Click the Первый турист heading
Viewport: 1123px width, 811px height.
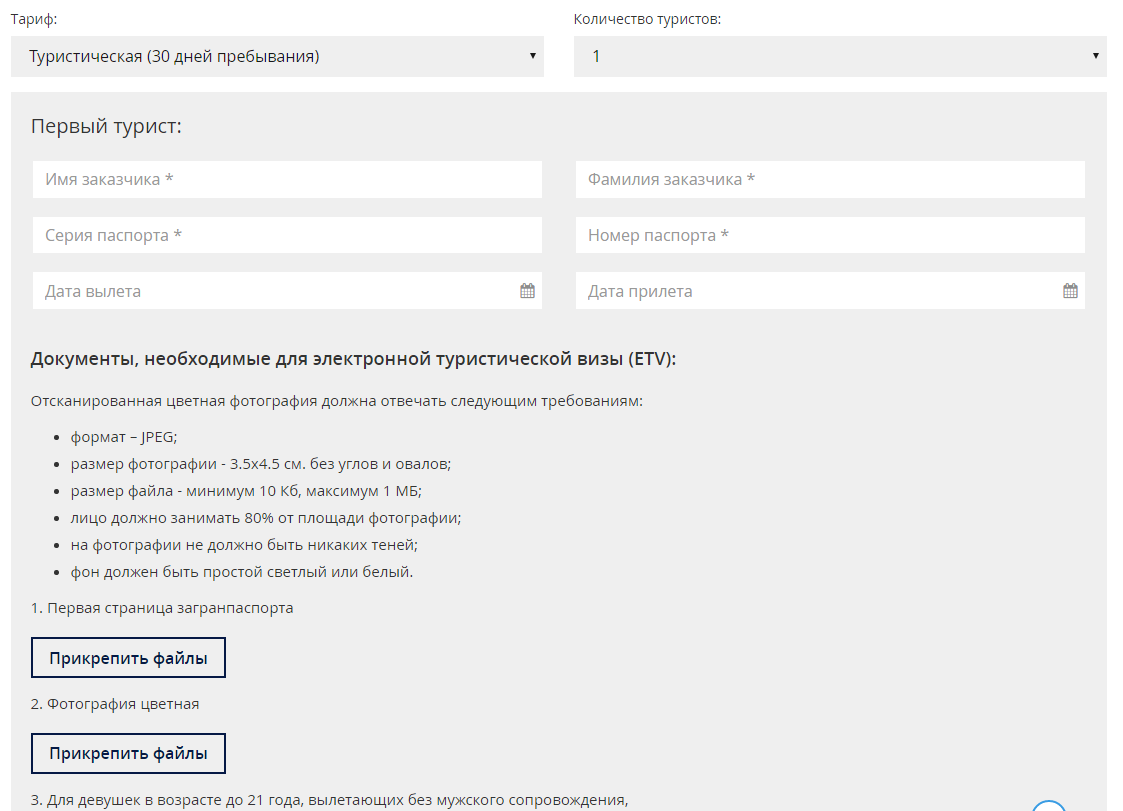[x=106, y=127]
